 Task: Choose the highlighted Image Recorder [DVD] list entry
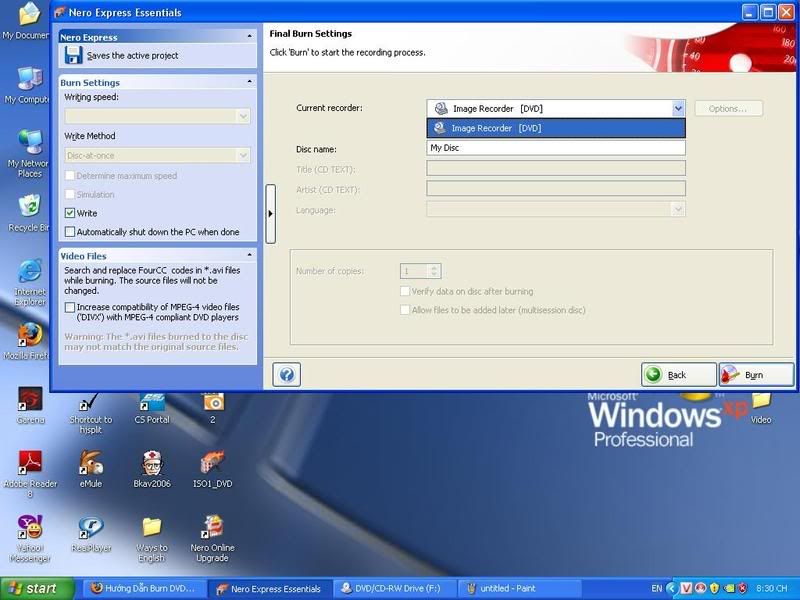click(x=556, y=128)
